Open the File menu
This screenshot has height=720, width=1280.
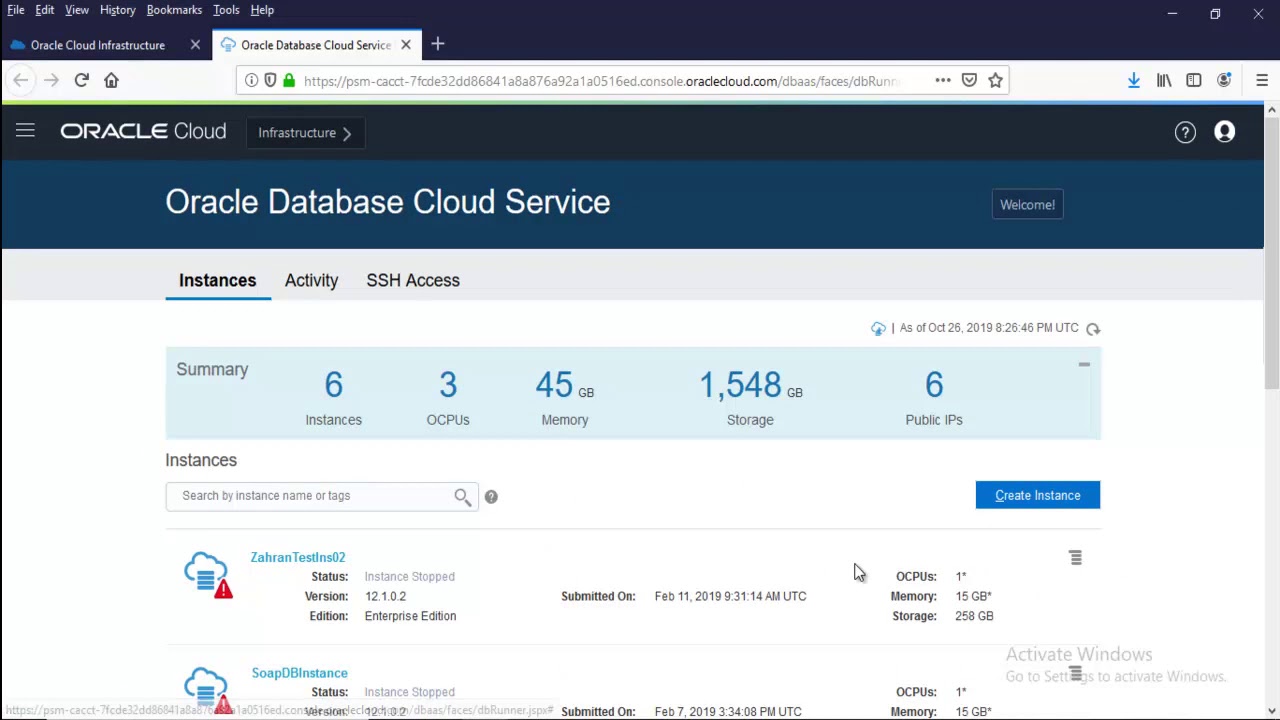click(16, 10)
